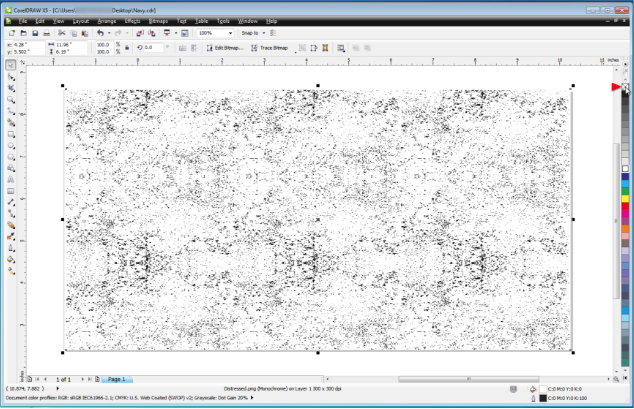Click the Print icon
The height and width of the screenshot is (409, 634).
[x=47, y=33]
